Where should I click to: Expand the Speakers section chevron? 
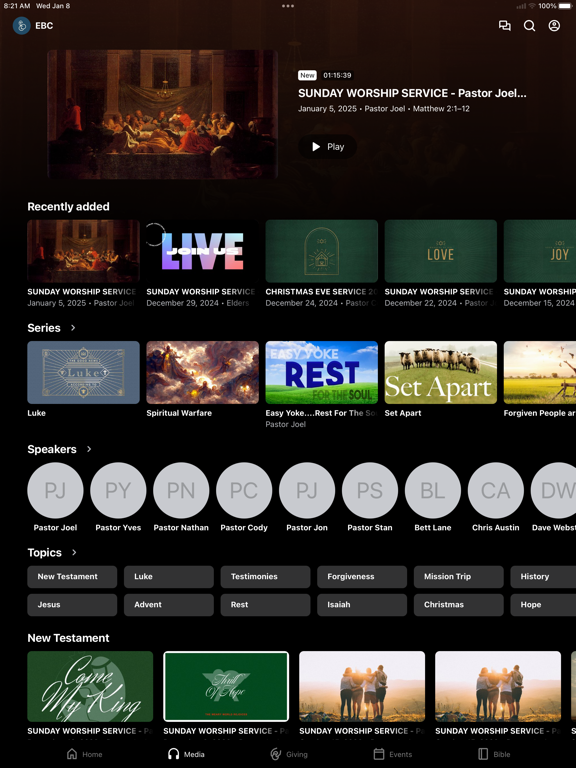pyautogui.click(x=89, y=449)
